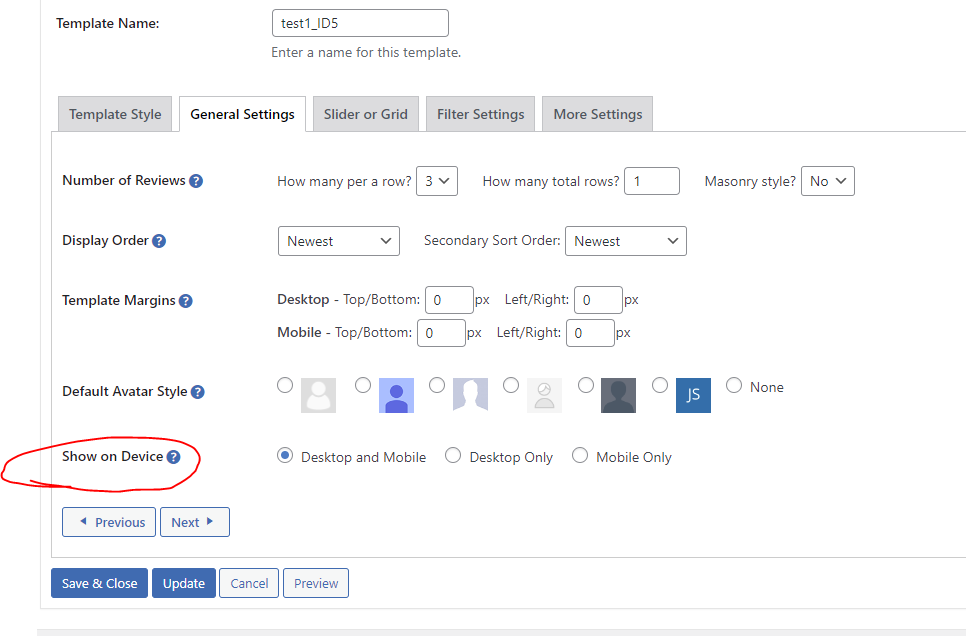The height and width of the screenshot is (636, 966).
Task: Select the dark silhouette avatar image
Action: [x=619, y=395]
